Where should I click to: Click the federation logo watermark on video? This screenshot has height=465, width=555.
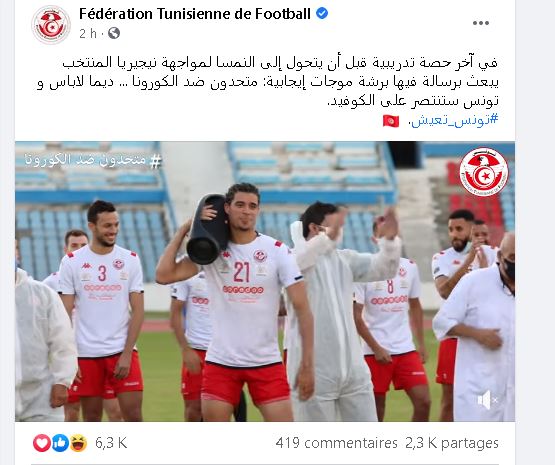tap(484, 172)
